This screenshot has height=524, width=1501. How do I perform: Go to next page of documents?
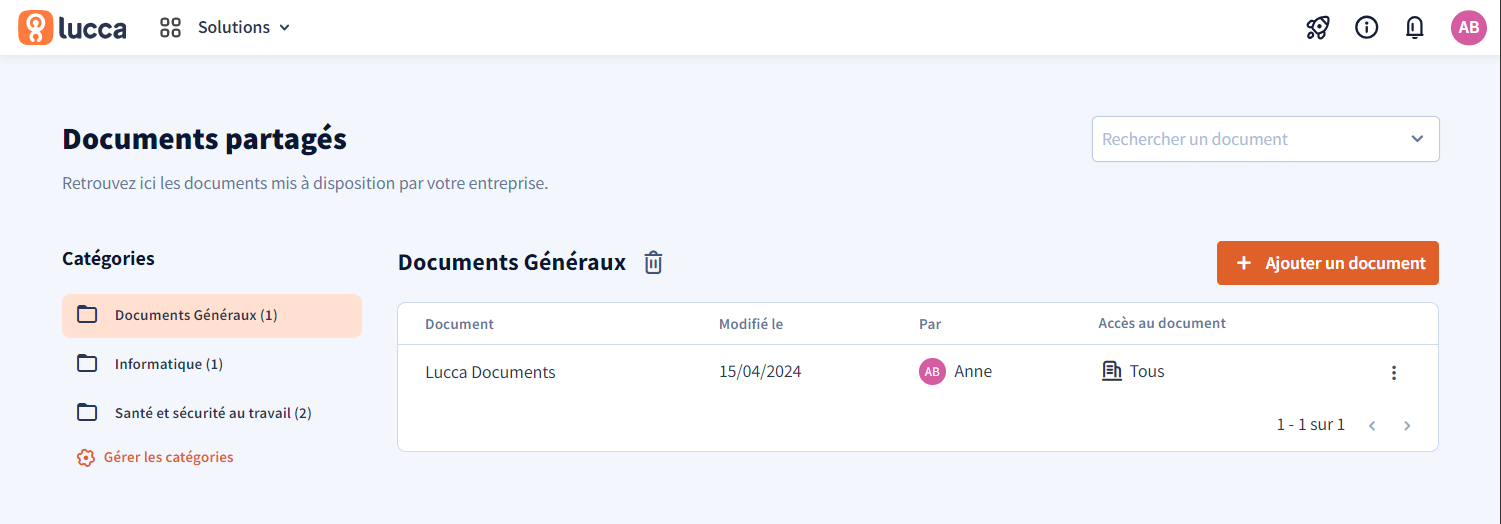(1407, 426)
